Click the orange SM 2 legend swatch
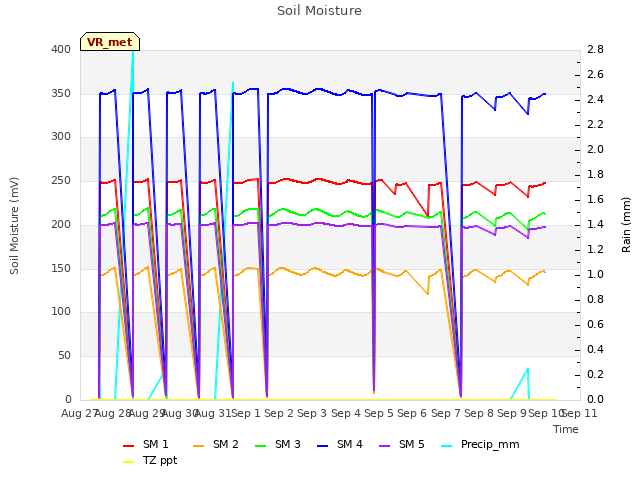640x480 pixels. [198, 446]
